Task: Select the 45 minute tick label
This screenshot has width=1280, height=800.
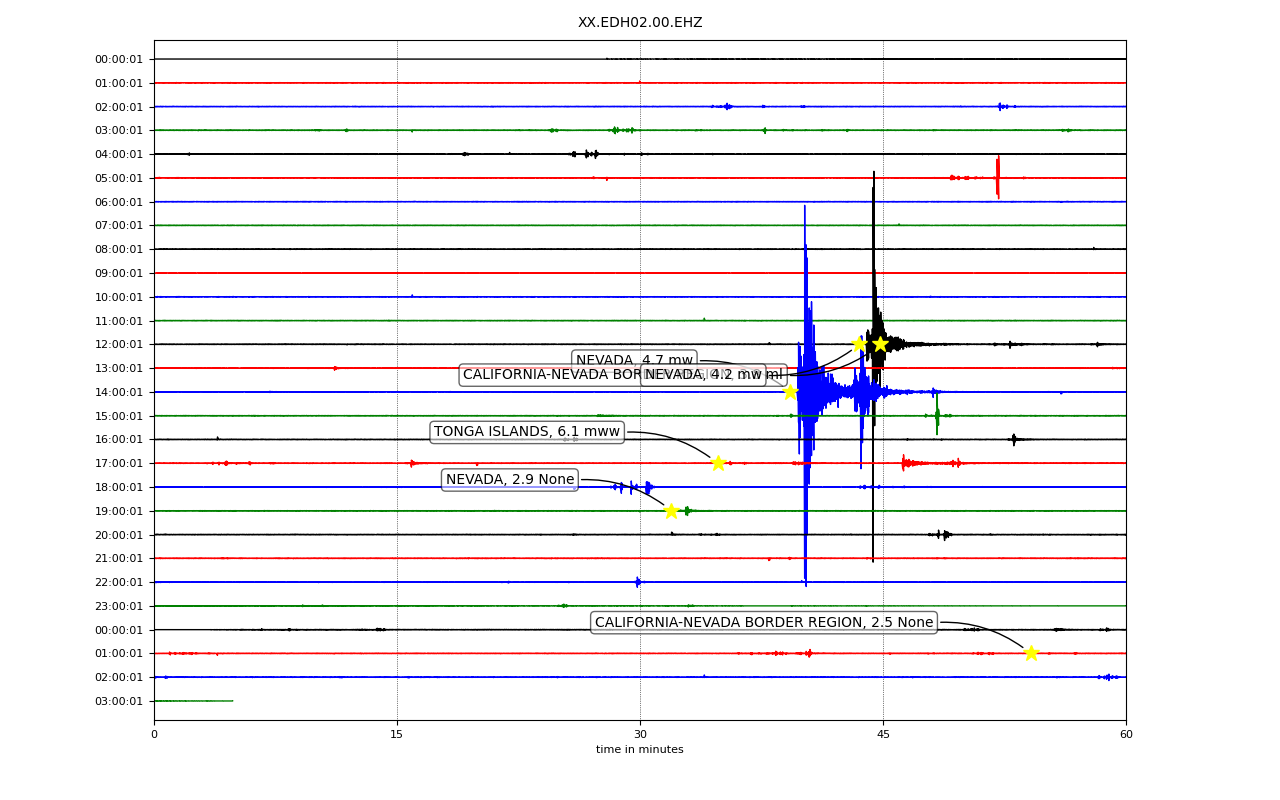Action: click(883, 735)
